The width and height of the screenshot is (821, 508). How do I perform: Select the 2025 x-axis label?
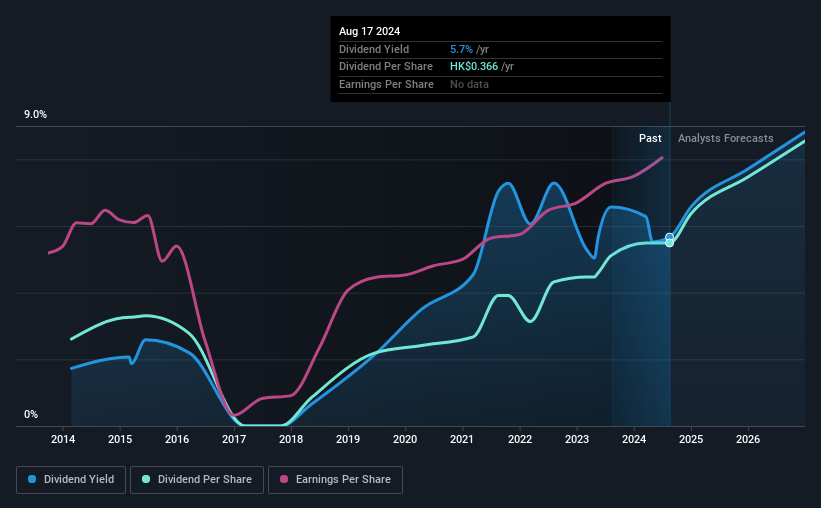(691, 439)
